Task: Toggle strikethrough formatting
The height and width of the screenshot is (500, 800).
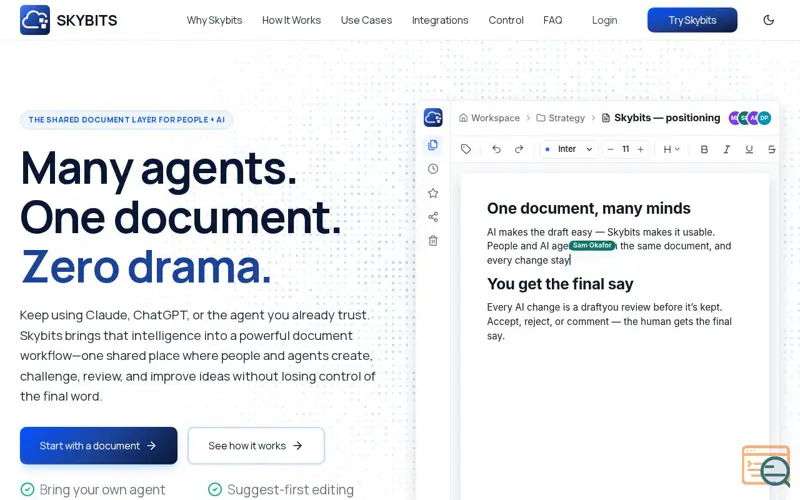Action: pos(771,149)
